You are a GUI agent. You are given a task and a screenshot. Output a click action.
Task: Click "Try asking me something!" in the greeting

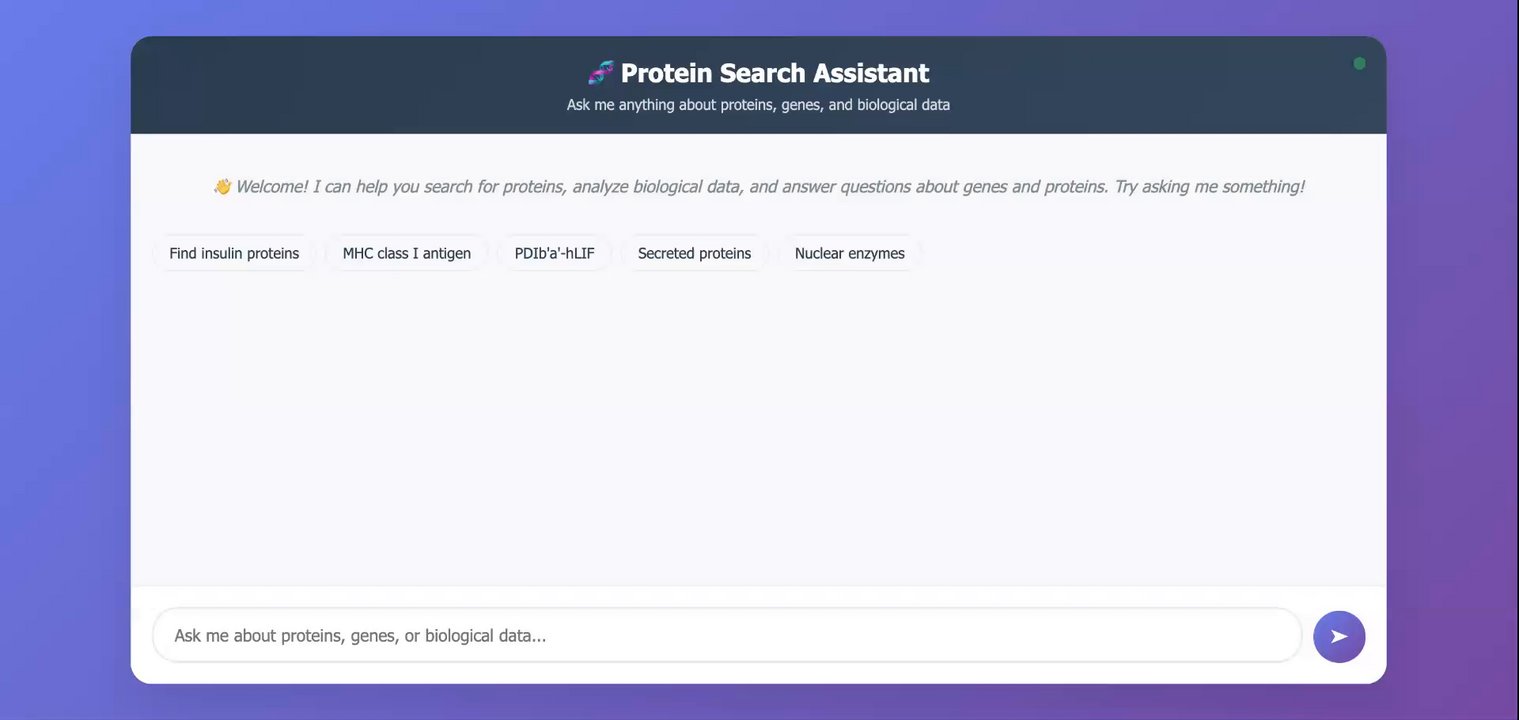[1208, 187]
